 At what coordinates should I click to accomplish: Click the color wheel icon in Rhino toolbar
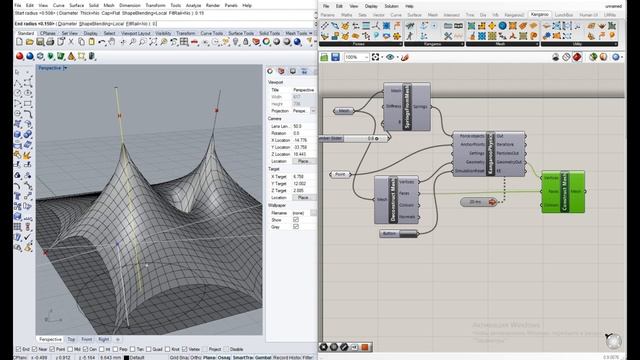coord(266,42)
